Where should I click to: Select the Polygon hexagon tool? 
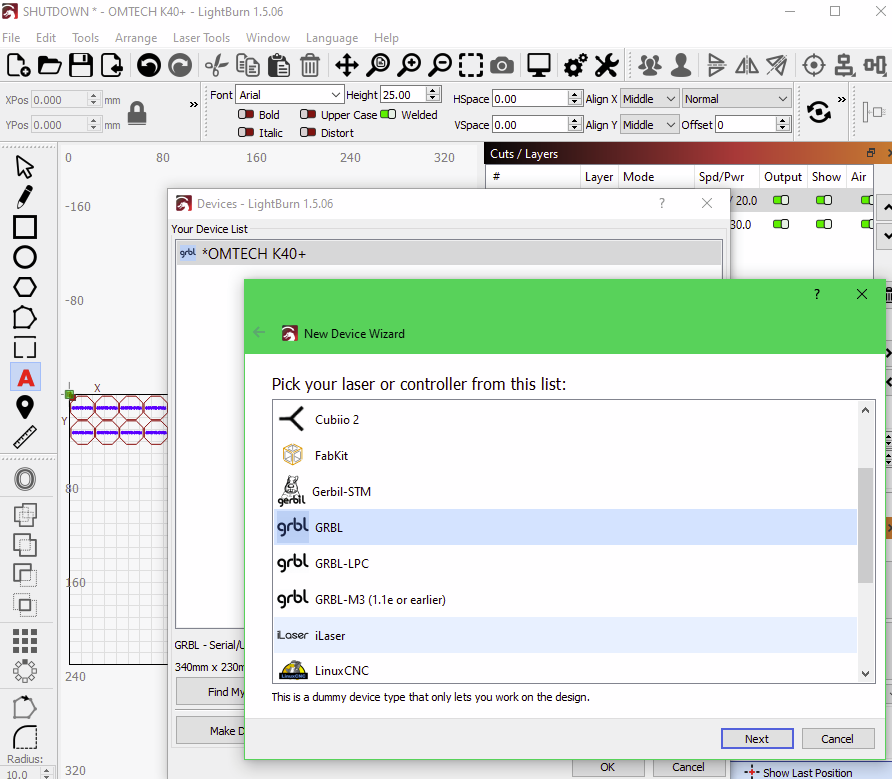click(x=25, y=287)
